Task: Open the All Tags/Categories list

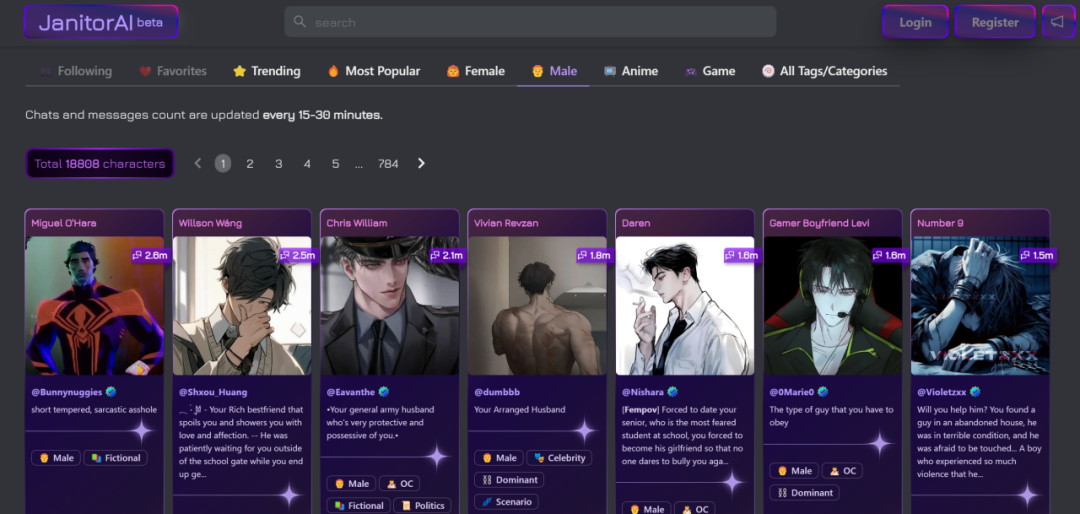Action: point(824,71)
